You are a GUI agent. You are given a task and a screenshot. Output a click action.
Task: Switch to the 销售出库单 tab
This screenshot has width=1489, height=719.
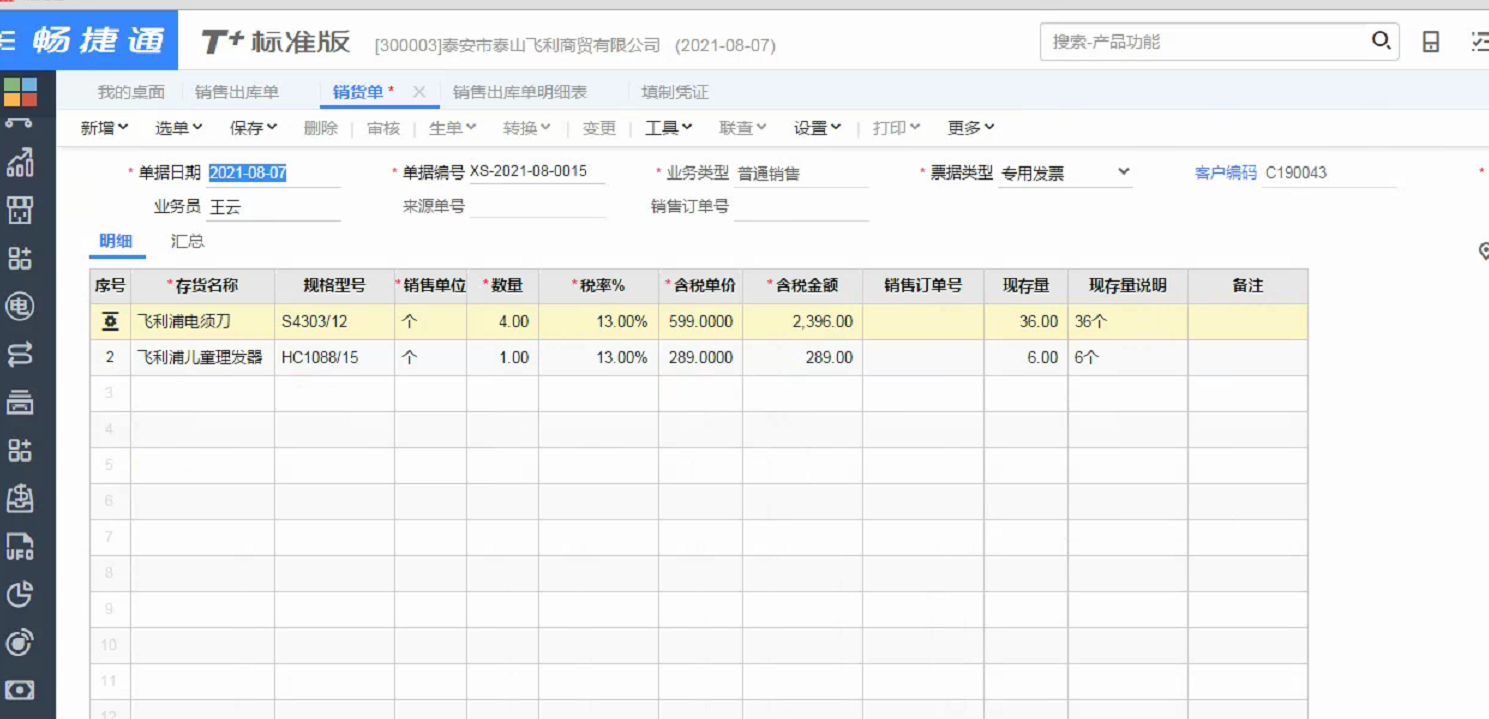point(237,92)
